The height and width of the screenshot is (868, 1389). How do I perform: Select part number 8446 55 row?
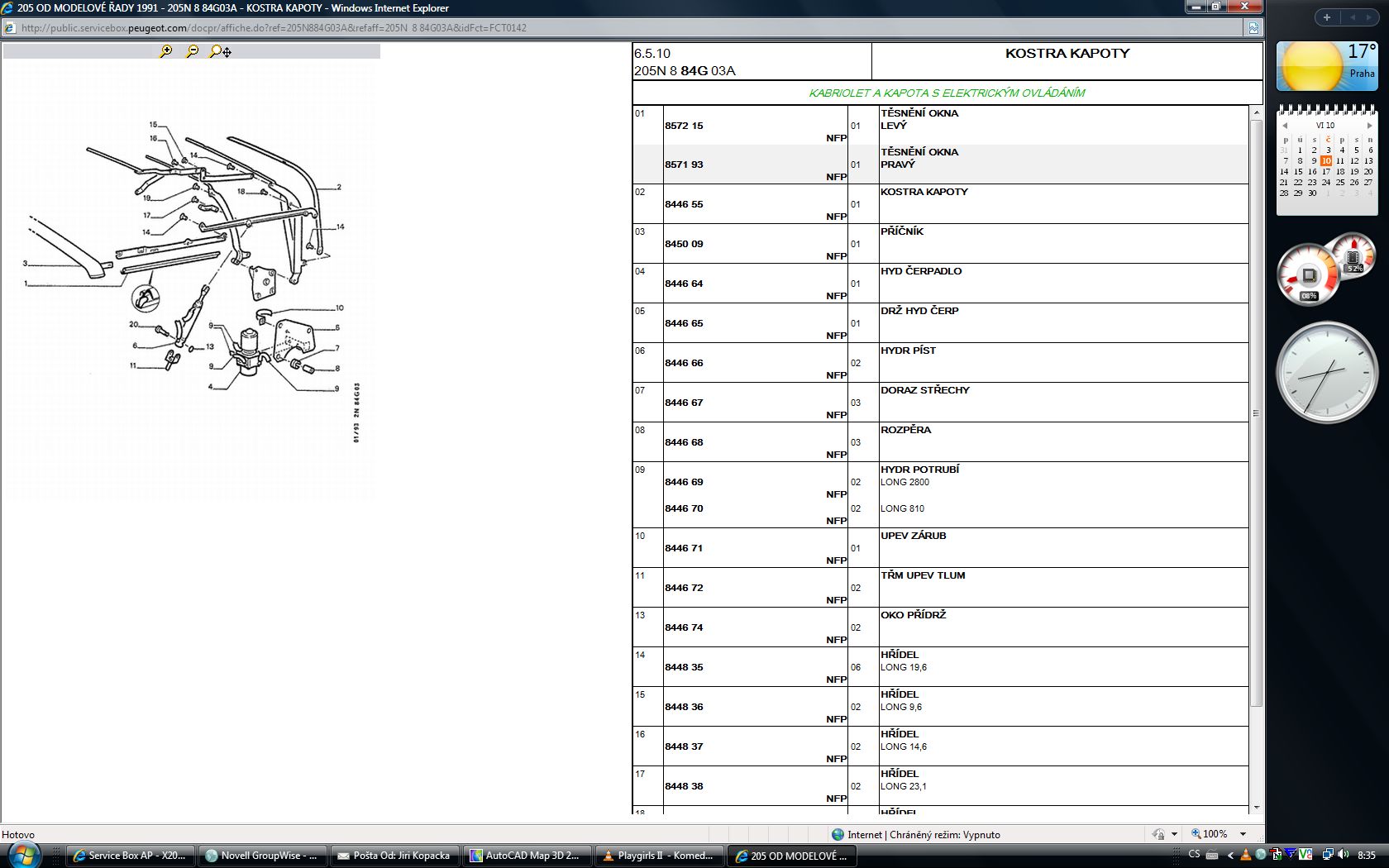point(684,204)
